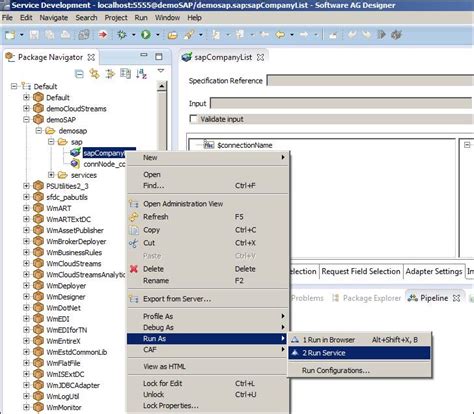474x414 pixels.
Task: Maximize the Package Navigator view
Action: coord(159,57)
